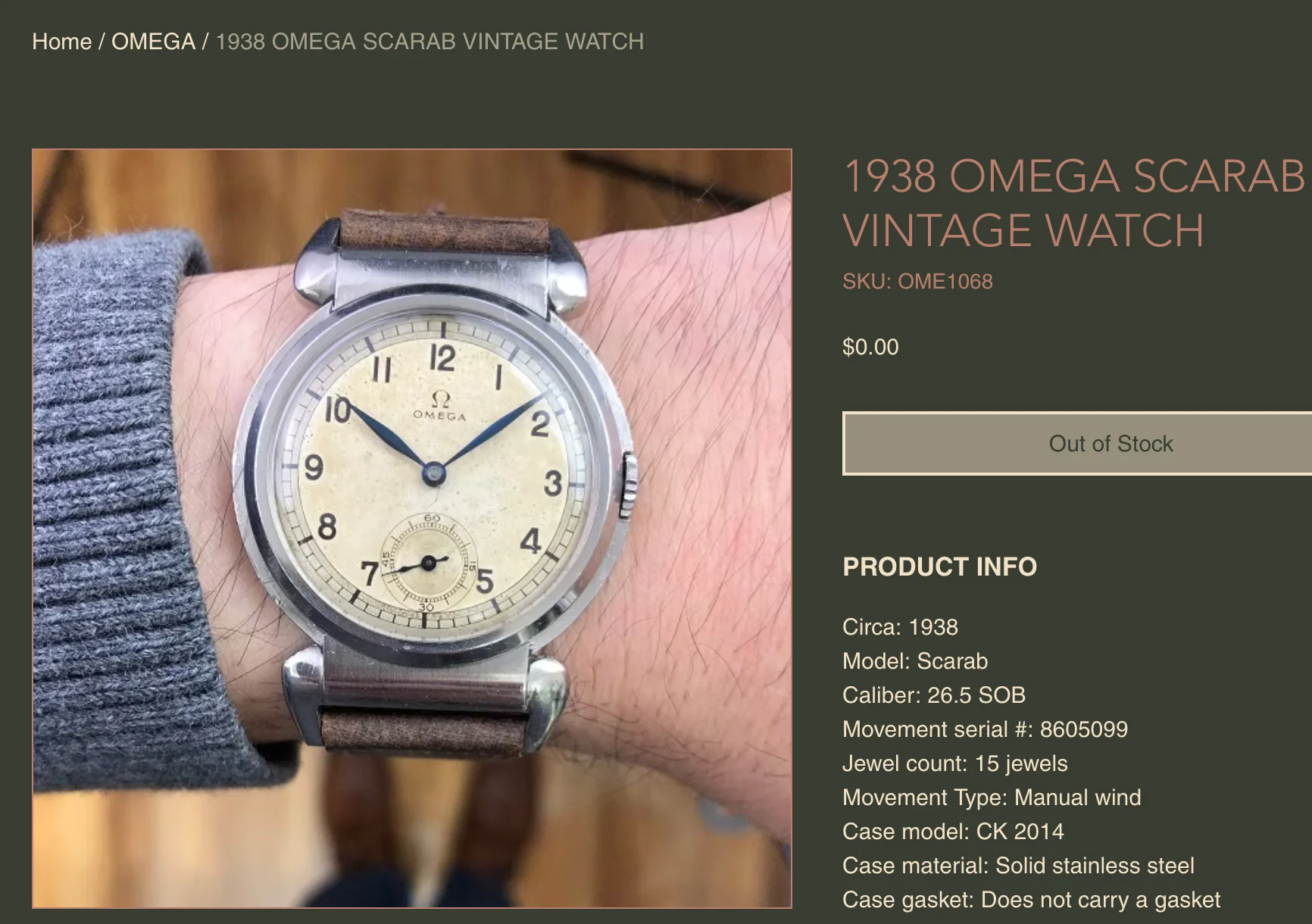Click the SKU: OME1068 text
1312x924 pixels.
[917, 282]
